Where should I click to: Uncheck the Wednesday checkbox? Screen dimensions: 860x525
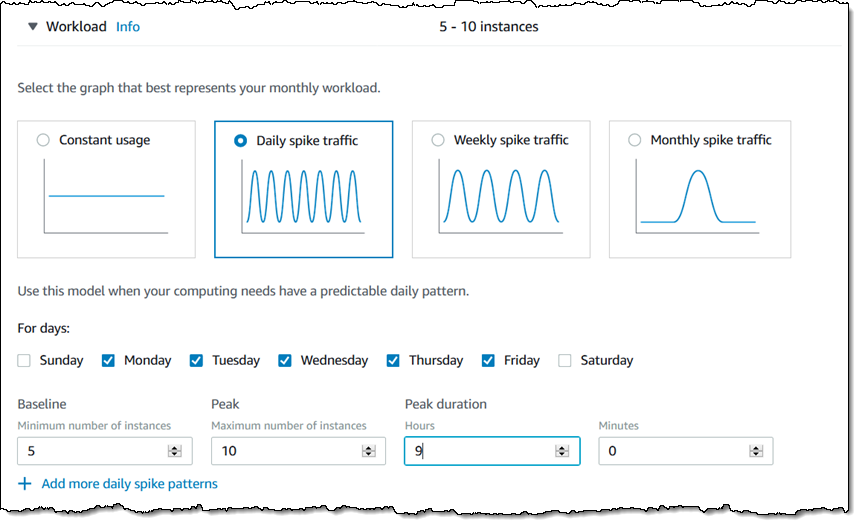pos(285,360)
